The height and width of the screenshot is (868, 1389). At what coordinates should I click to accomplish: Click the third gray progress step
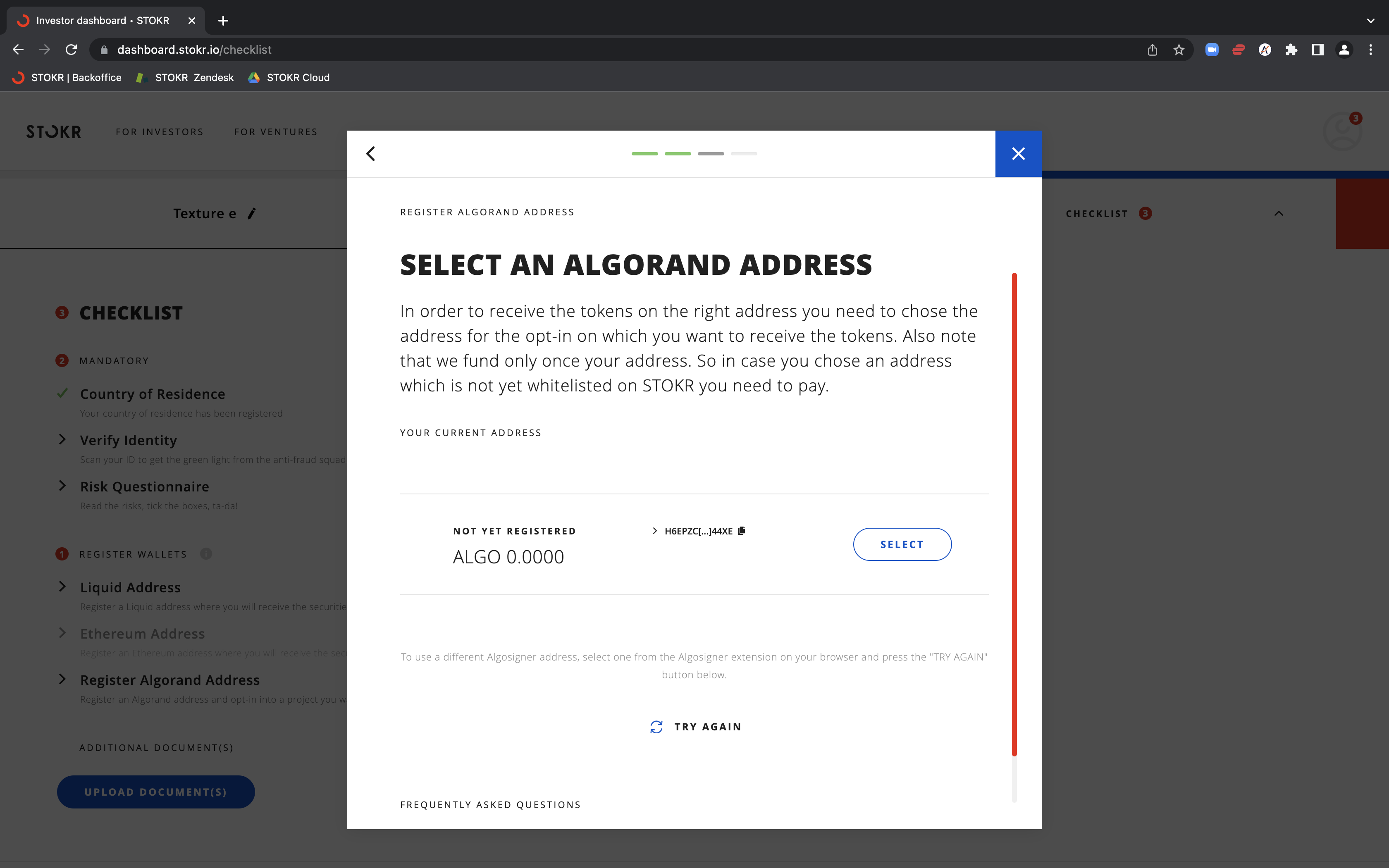pos(711,154)
